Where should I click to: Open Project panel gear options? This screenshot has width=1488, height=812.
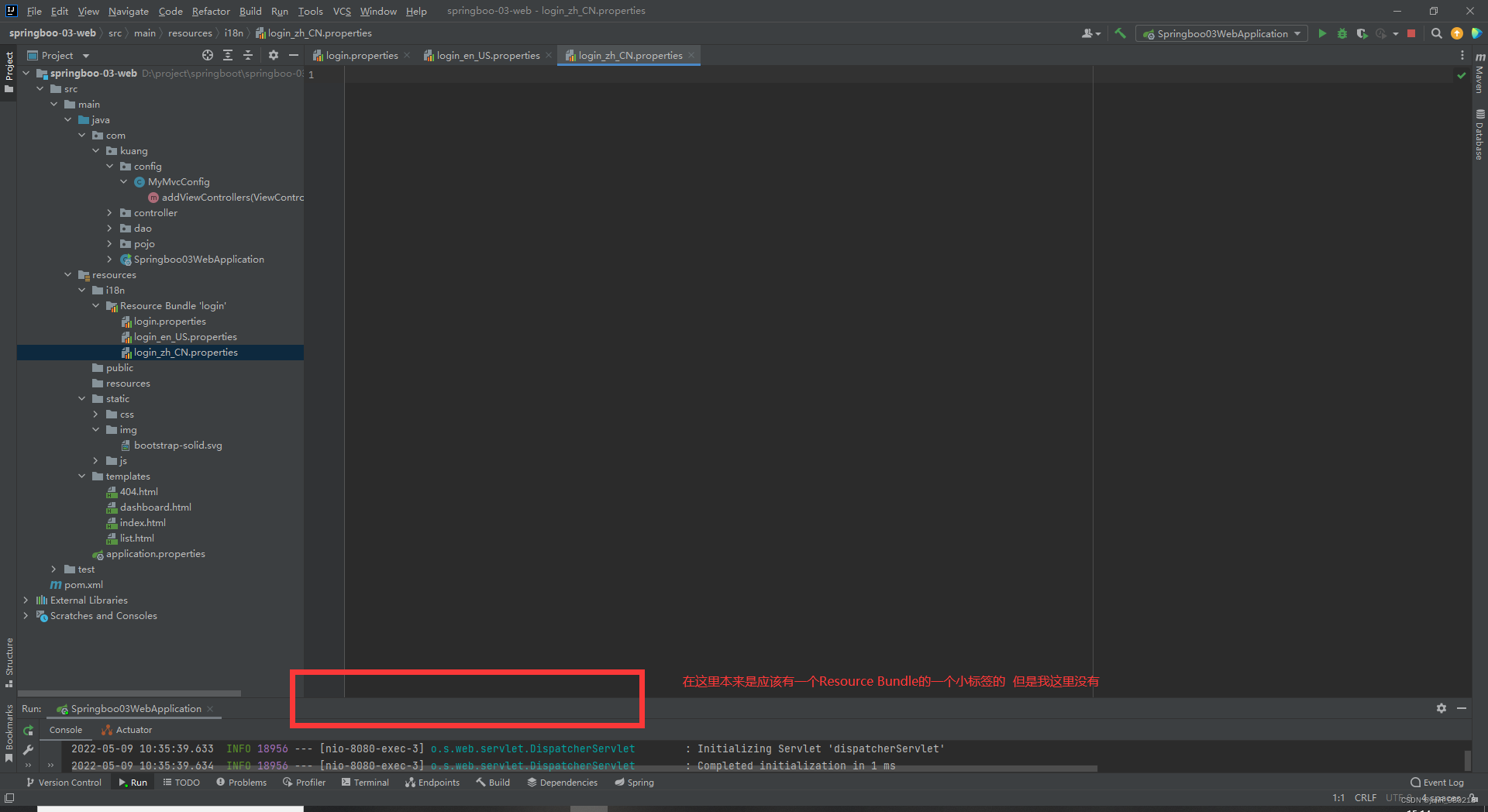point(273,55)
